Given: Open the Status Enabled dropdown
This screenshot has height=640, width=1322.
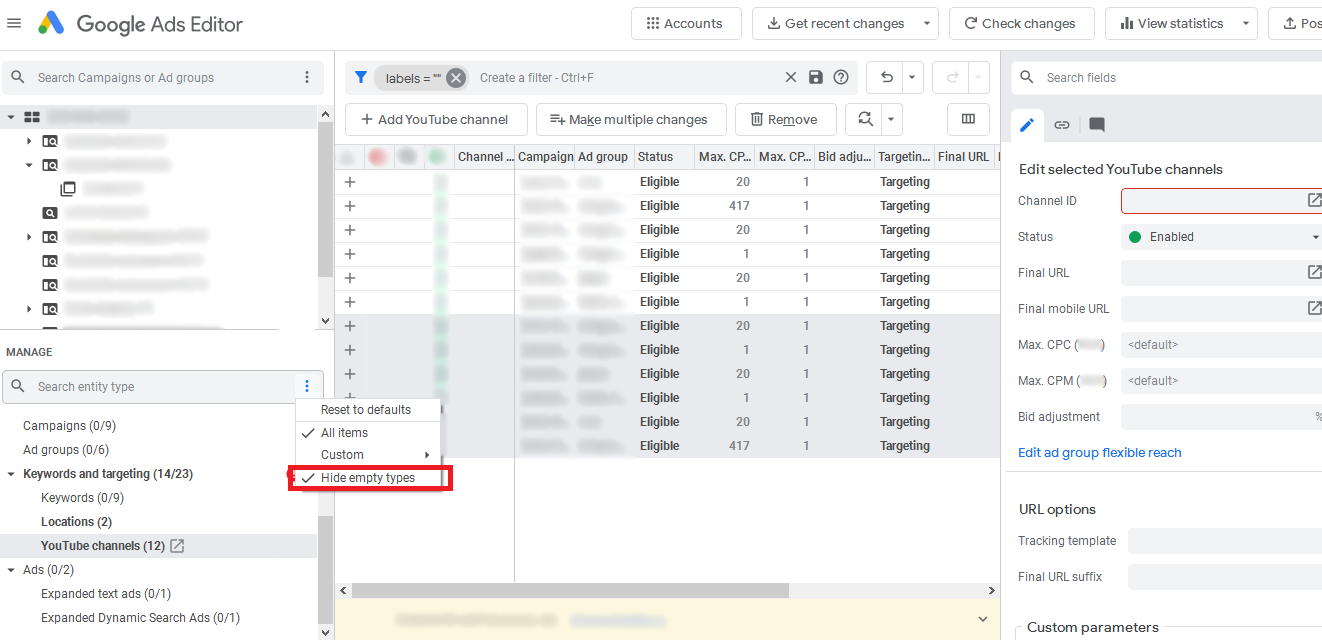Looking at the screenshot, I should pos(1221,237).
